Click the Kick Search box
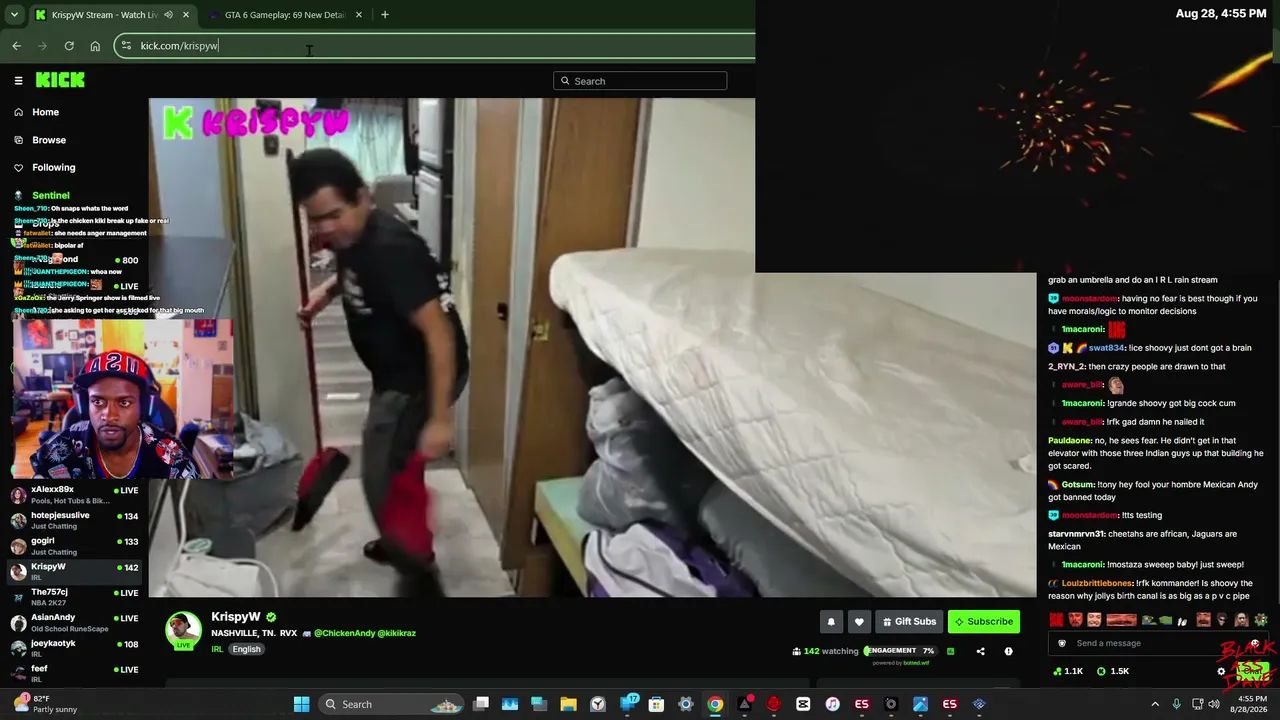The image size is (1280, 720). point(640,81)
